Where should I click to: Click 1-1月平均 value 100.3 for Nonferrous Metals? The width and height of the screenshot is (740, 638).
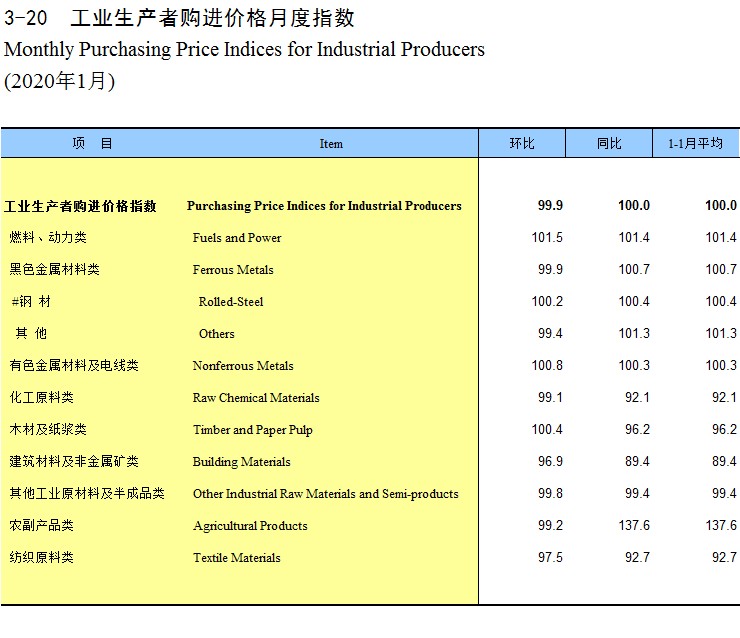click(721, 365)
